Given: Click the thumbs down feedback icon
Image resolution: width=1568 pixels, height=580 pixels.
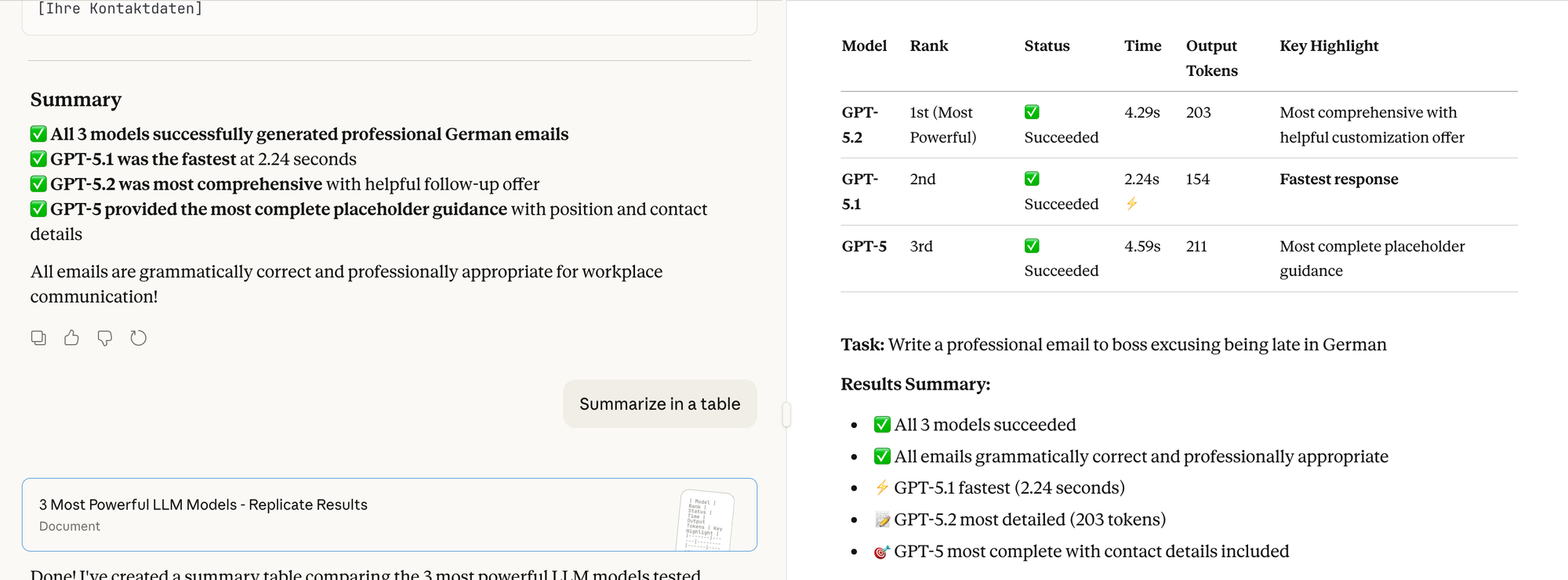Looking at the screenshot, I should pos(104,338).
